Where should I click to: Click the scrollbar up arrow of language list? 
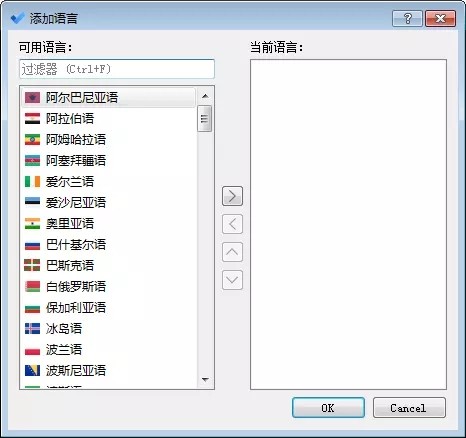point(205,96)
